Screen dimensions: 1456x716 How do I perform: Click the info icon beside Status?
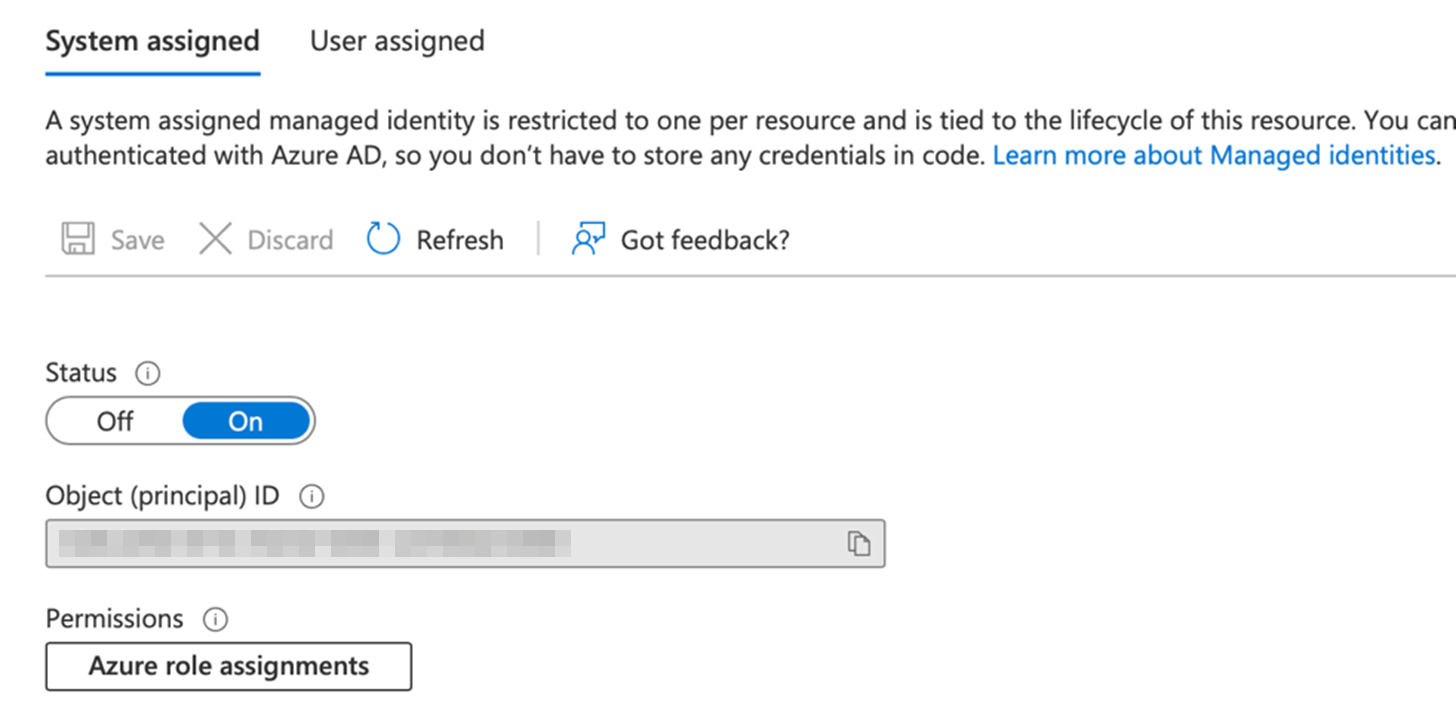148,374
